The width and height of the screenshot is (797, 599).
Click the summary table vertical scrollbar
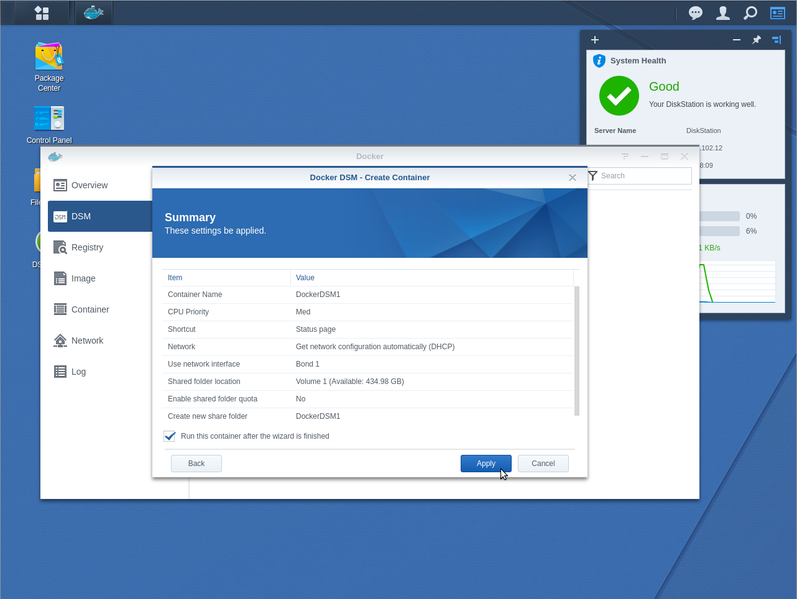[576, 351]
